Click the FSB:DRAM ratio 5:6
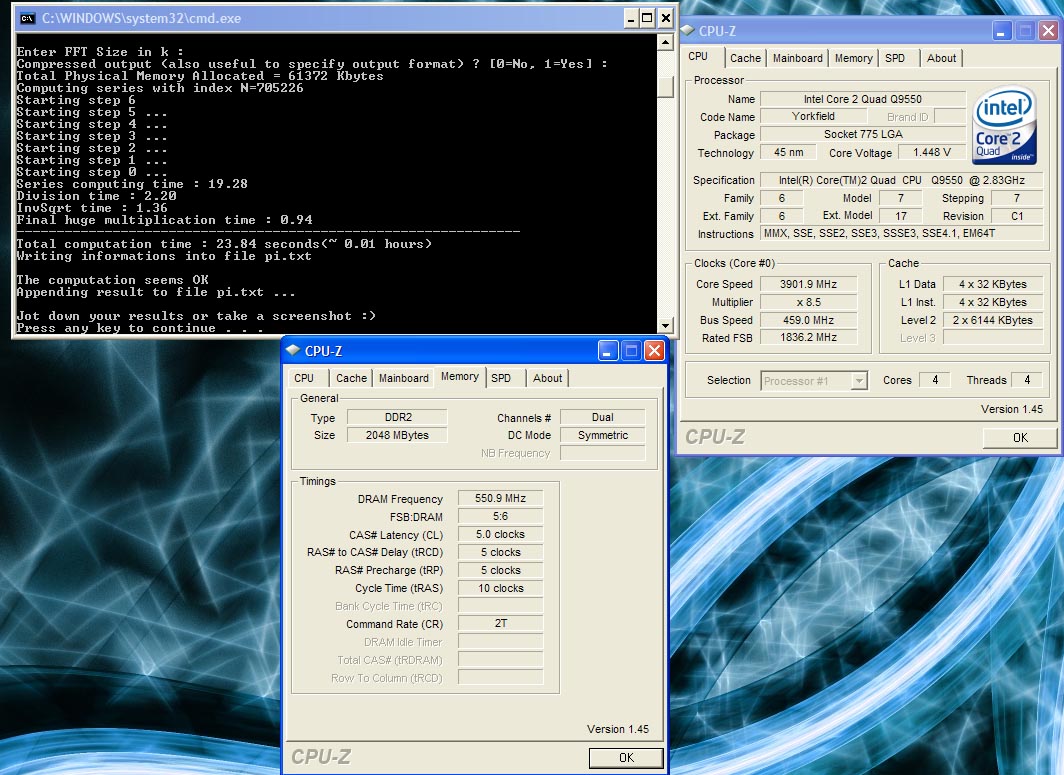The image size is (1064, 775). coord(500,516)
